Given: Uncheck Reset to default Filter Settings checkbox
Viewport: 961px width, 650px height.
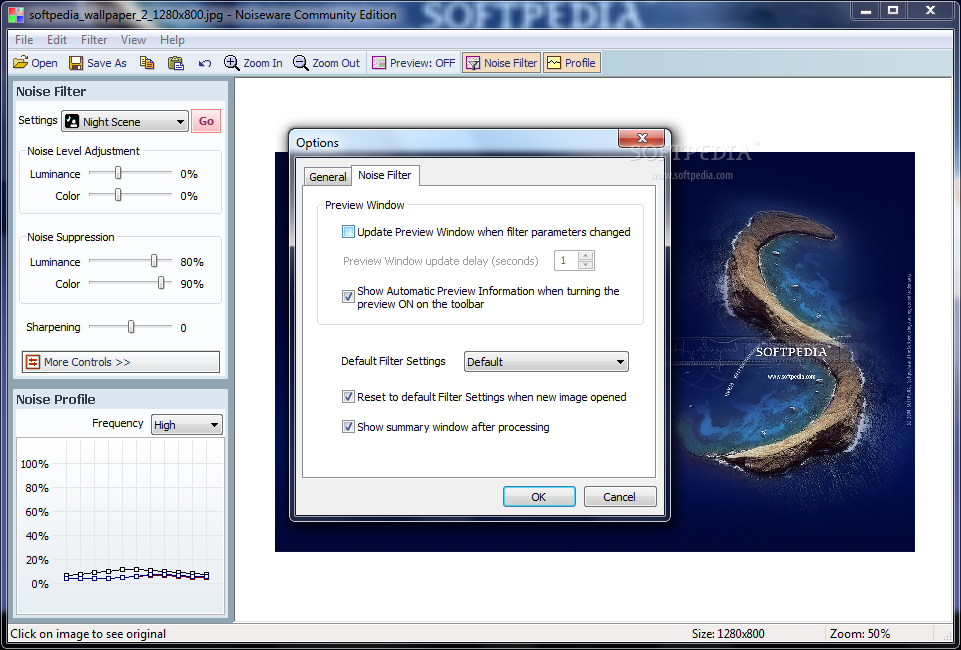Looking at the screenshot, I should point(348,396).
